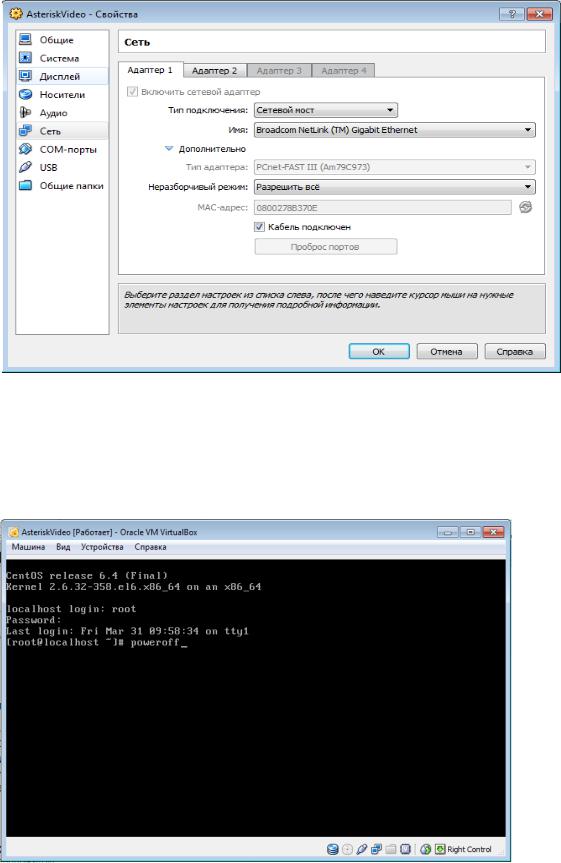Screen dimensions: 561x863
Task: Click the Сеть page heading
Action: pos(137,42)
